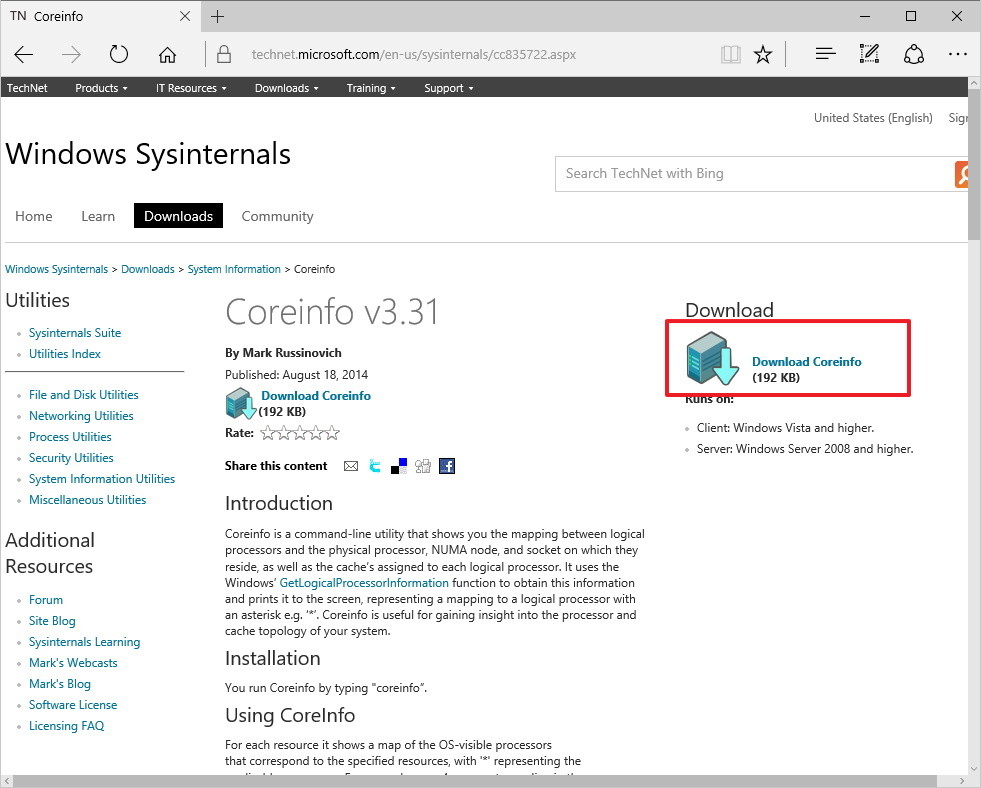981x788 pixels.
Task: Create a Web Note on this page
Action: point(869,54)
